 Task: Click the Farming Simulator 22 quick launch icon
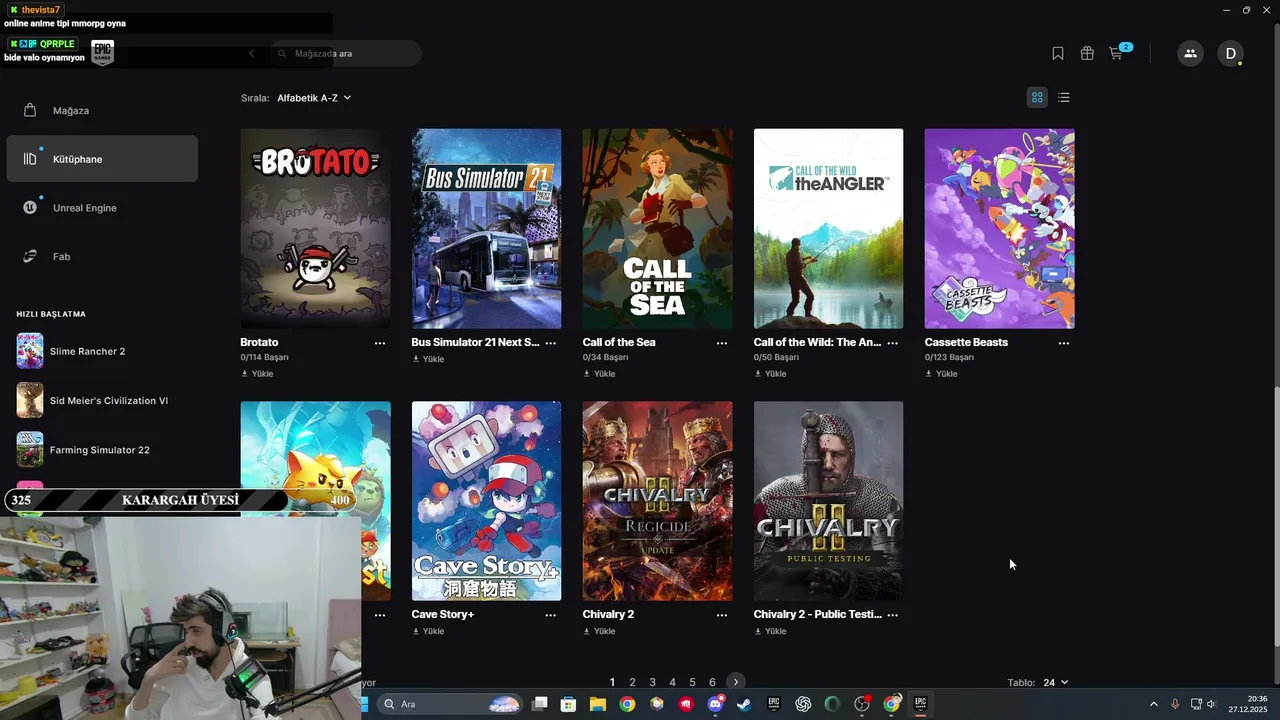click(x=30, y=450)
